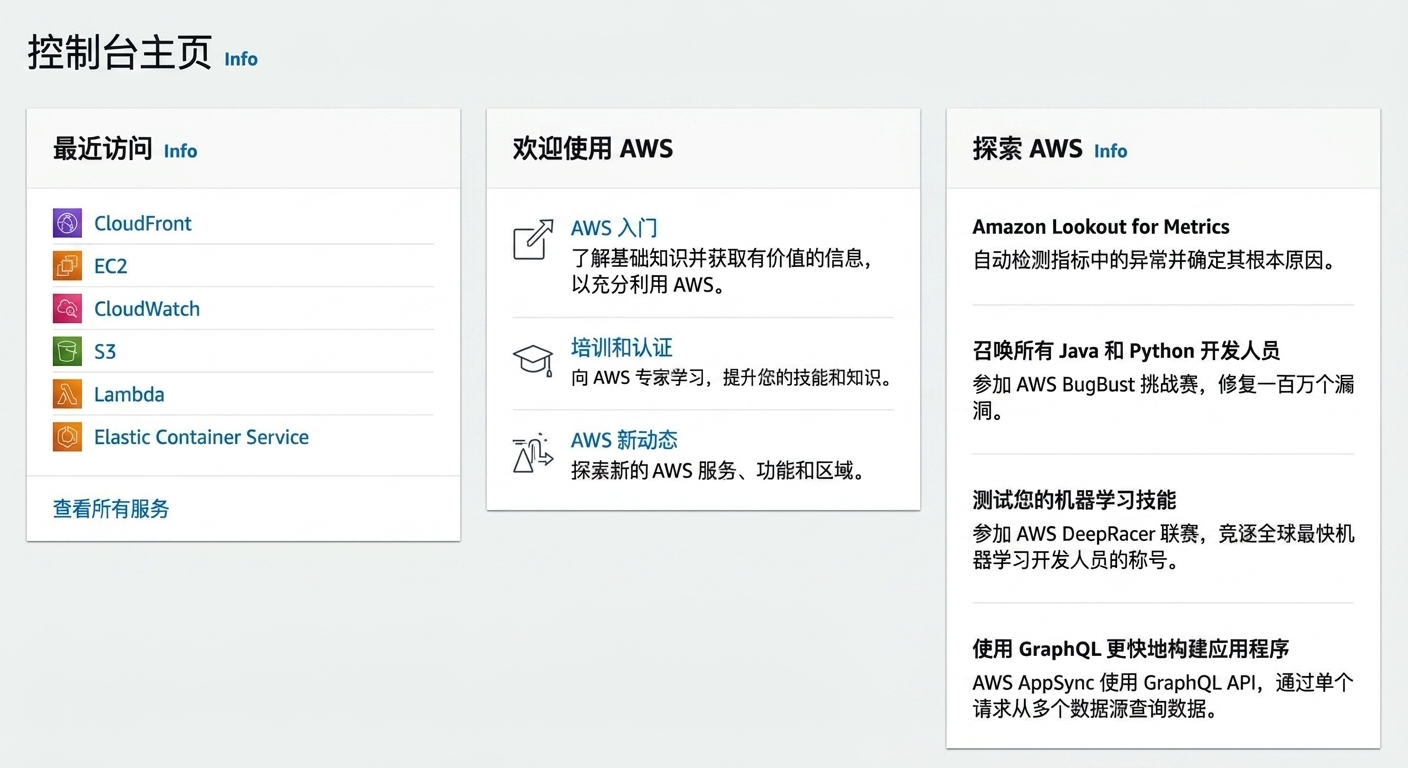This screenshot has height=768, width=1408.
Task: Click the orange Lambda service icon
Action: 67,394
